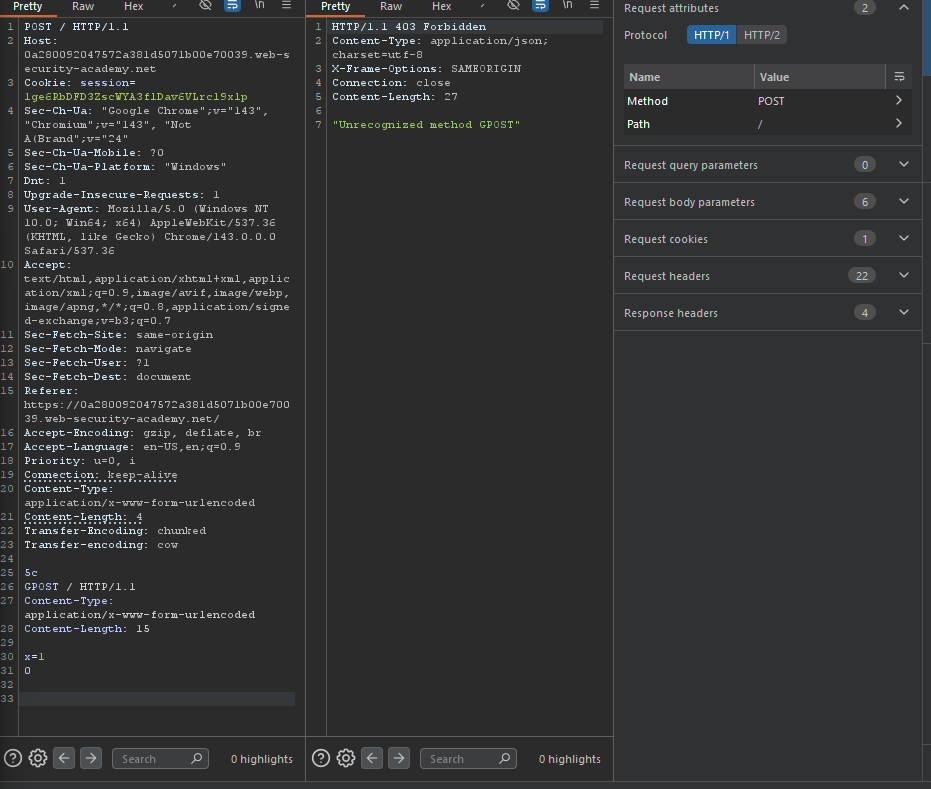Viewport: 931px width, 789px height.
Task: Click "X-Frame-Options: SAMEORIGIN" response header
Action: (426, 69)
